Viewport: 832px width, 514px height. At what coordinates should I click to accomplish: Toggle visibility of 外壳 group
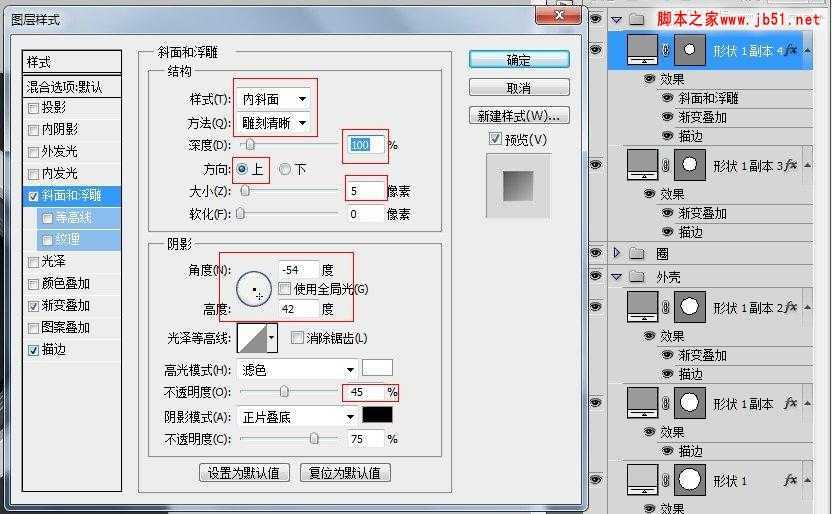(x=596, y=276)
